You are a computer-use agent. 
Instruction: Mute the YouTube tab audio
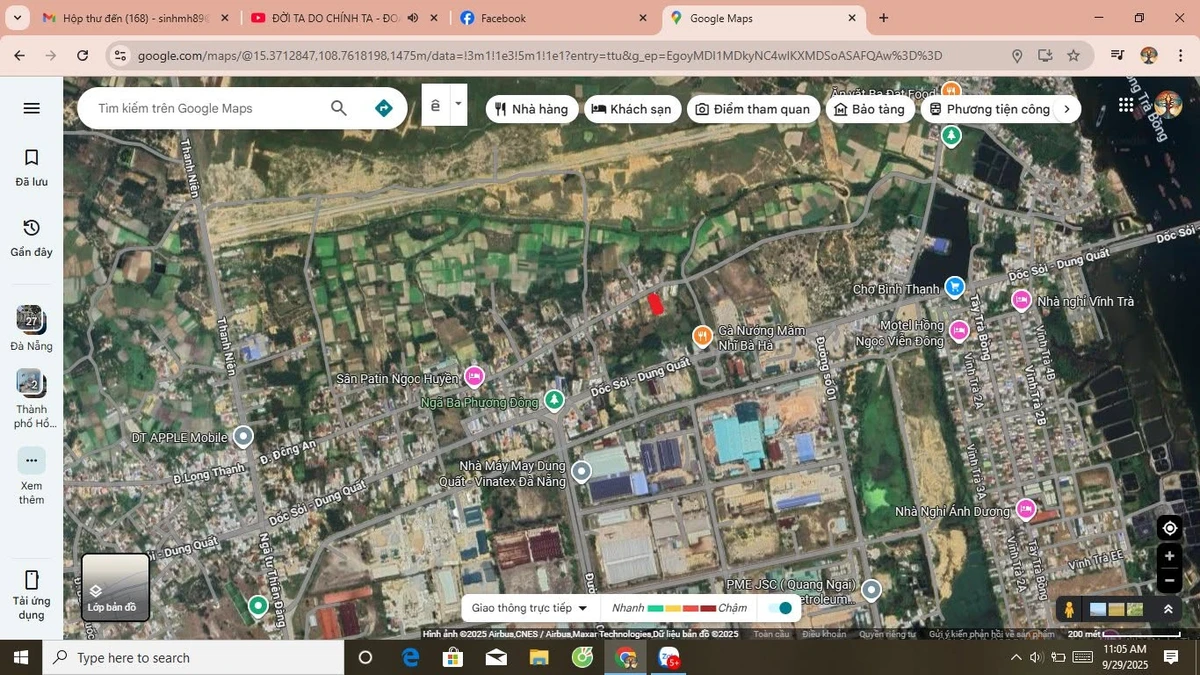413,18
